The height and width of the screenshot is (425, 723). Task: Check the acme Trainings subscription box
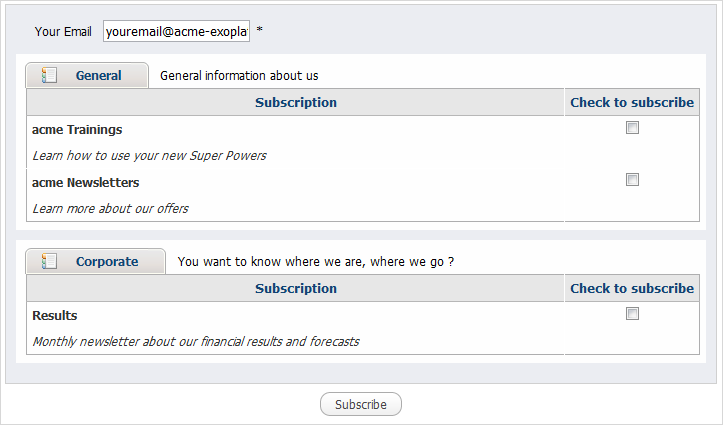(x=632, y=128)
